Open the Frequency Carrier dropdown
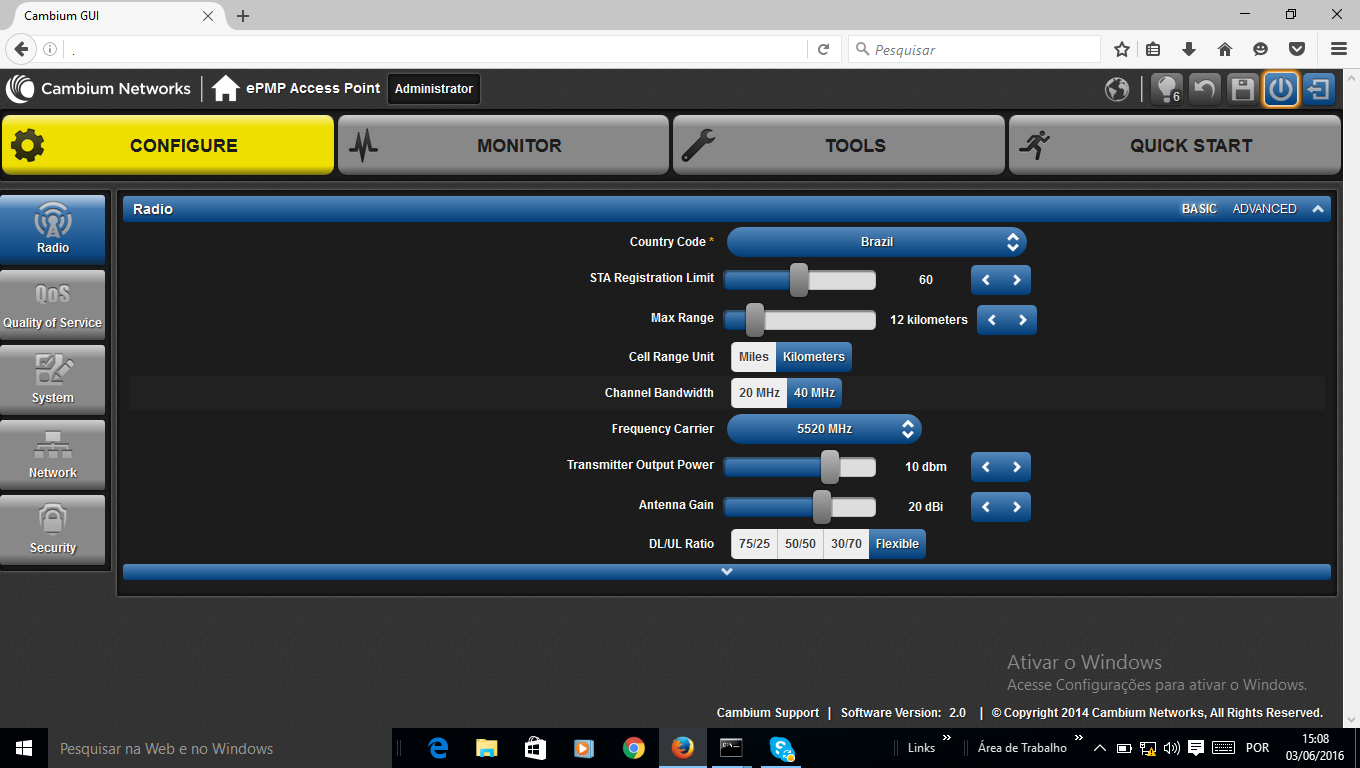 [x=824, y=429]
